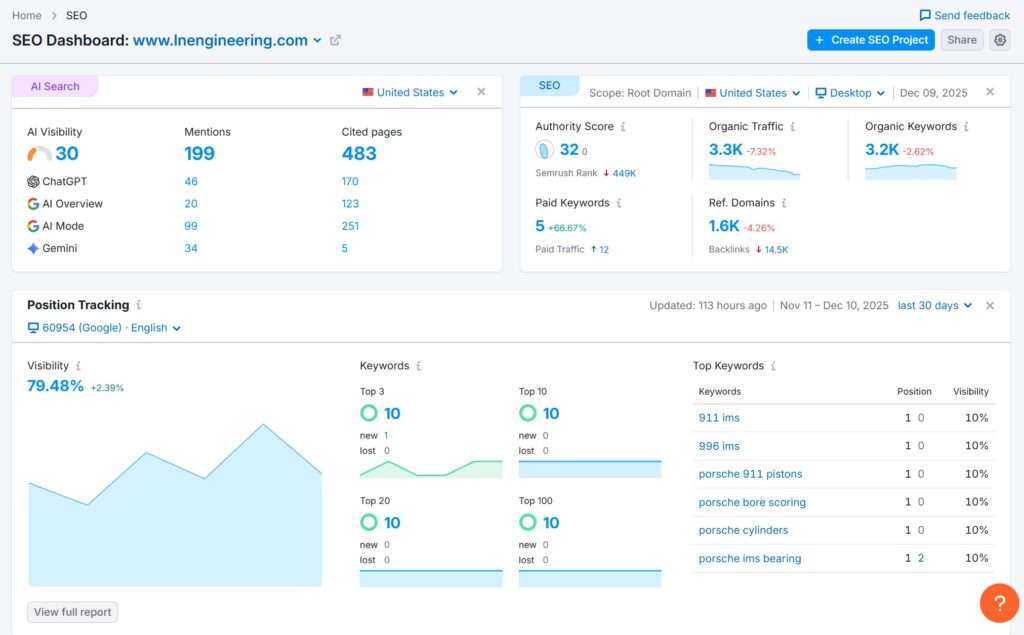
Task: Select the AI Search tab label
Action: point(55,86)
